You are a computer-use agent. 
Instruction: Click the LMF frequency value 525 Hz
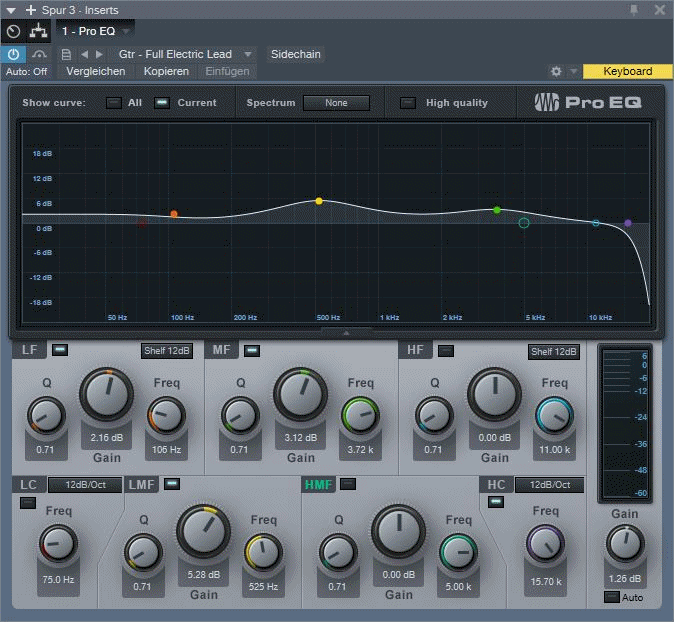[x=263, y=587]
